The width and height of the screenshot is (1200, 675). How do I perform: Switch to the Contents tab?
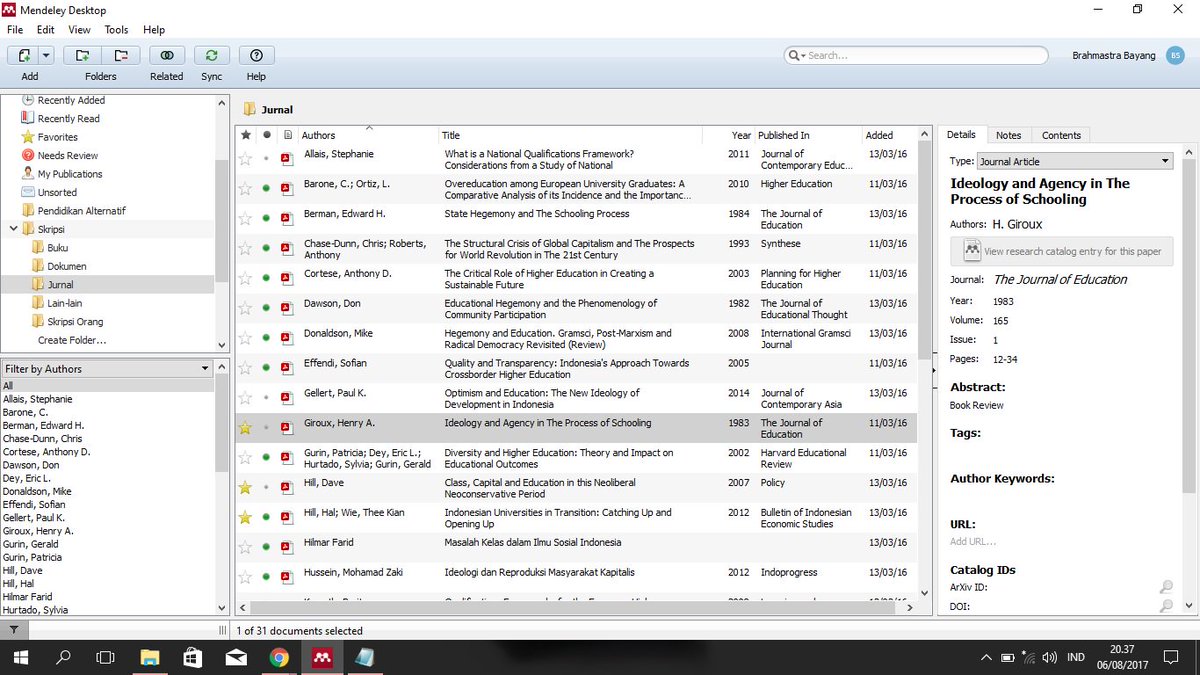click(x=1061, y=135)
